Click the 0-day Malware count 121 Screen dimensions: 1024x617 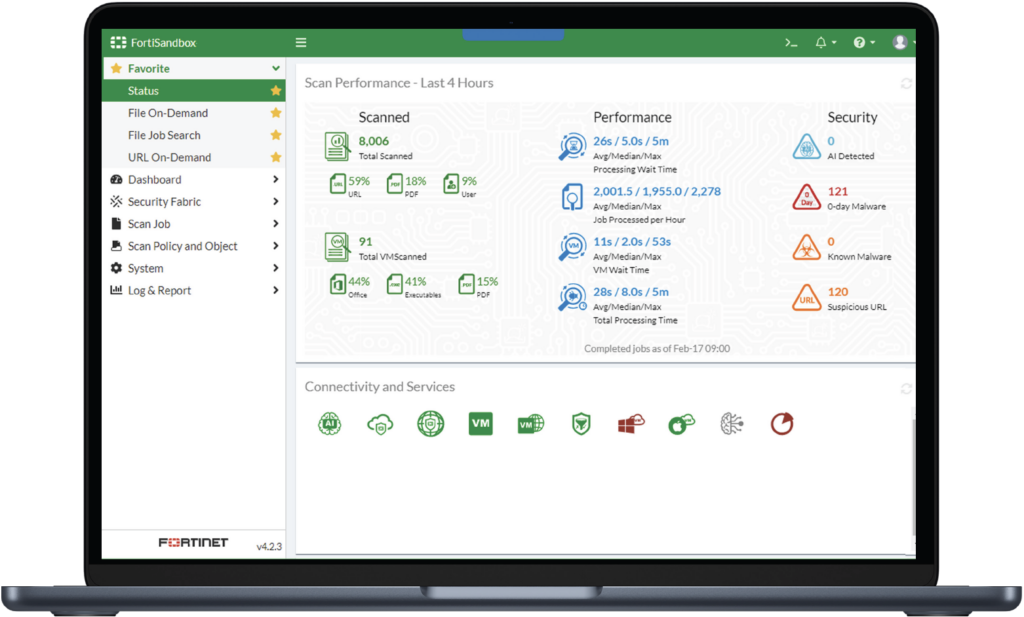click(837, 191)
